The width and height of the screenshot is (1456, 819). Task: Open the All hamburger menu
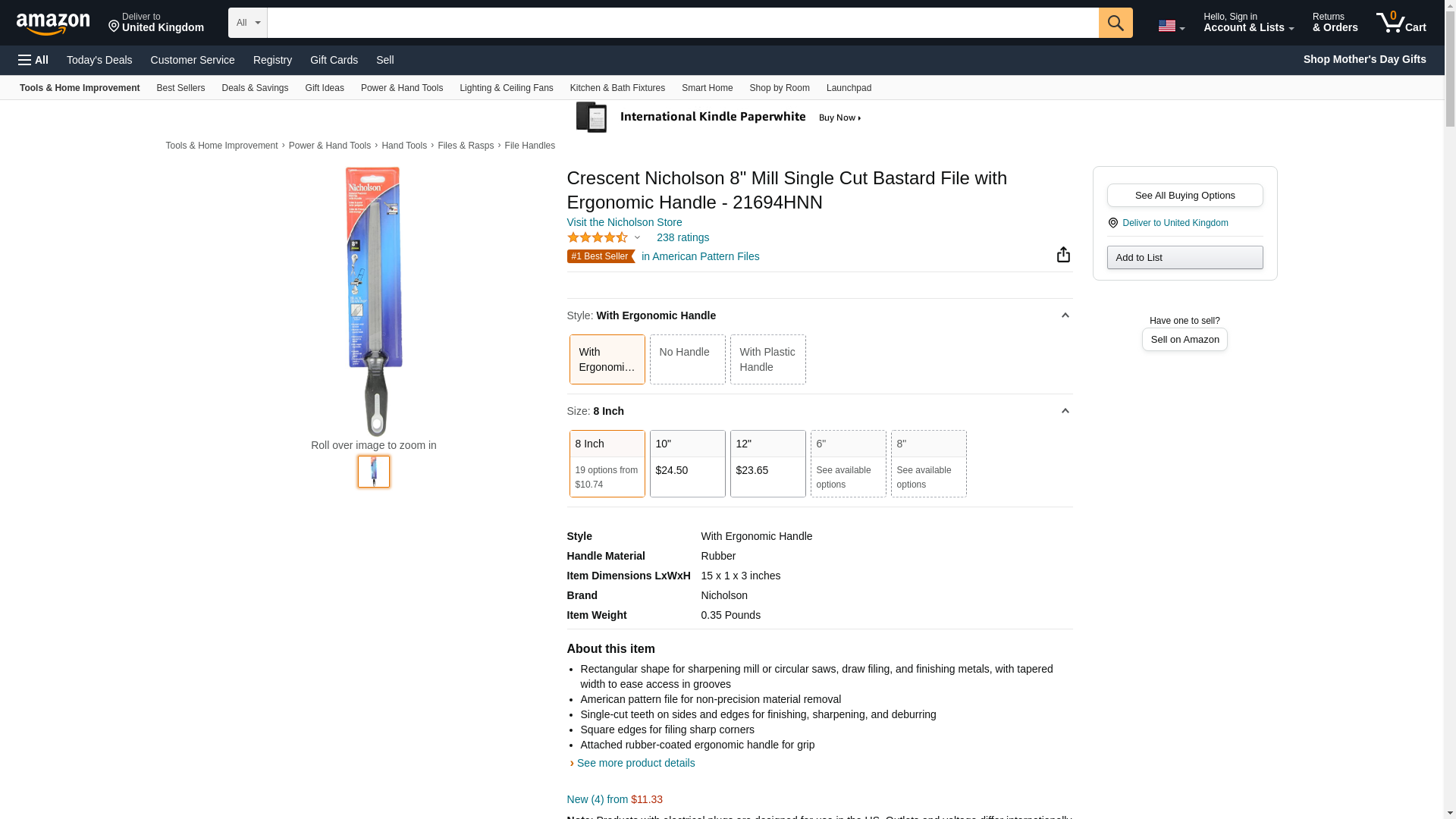(33, 60)
